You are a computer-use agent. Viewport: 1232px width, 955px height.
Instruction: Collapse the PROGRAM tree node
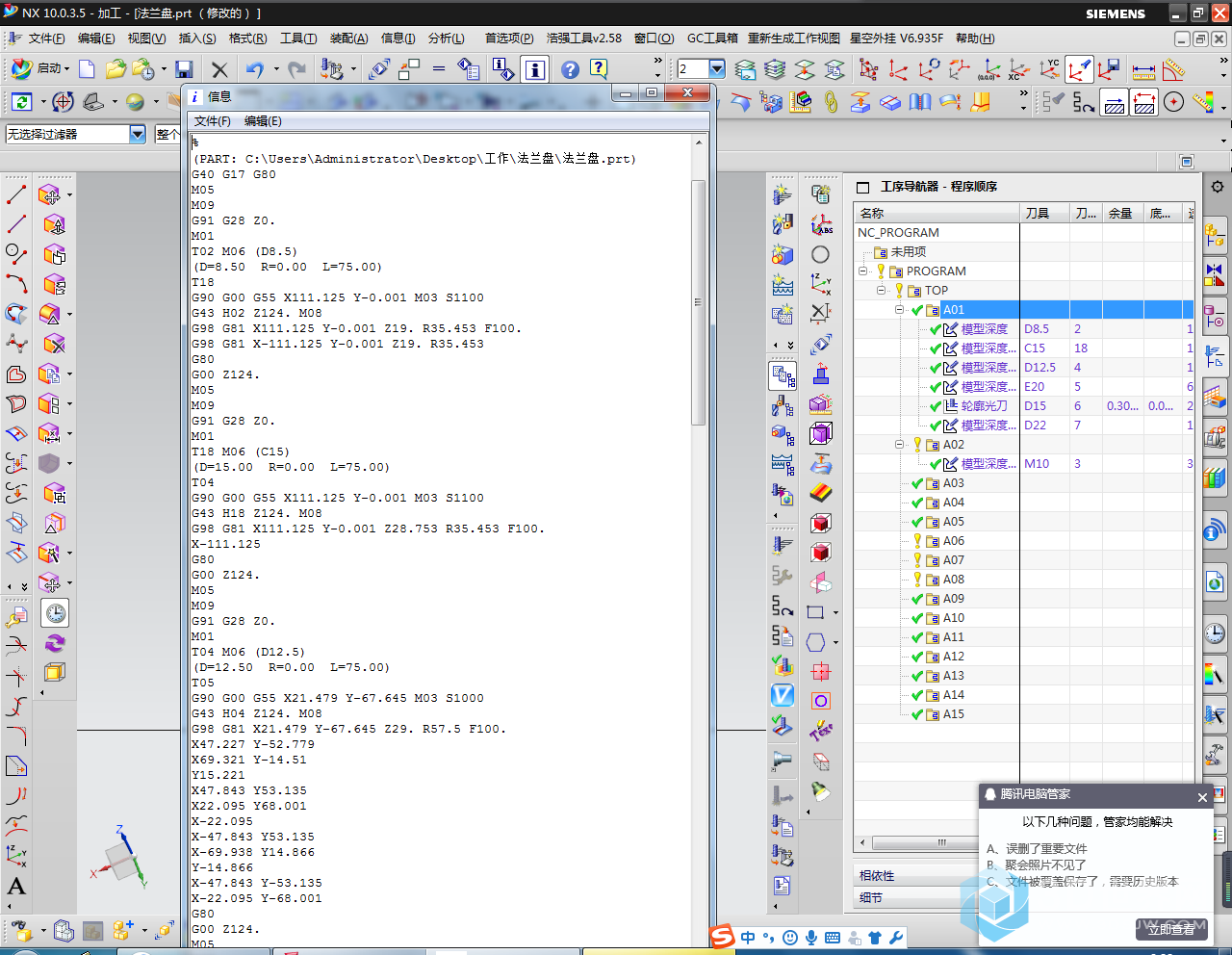pos(863,271)
